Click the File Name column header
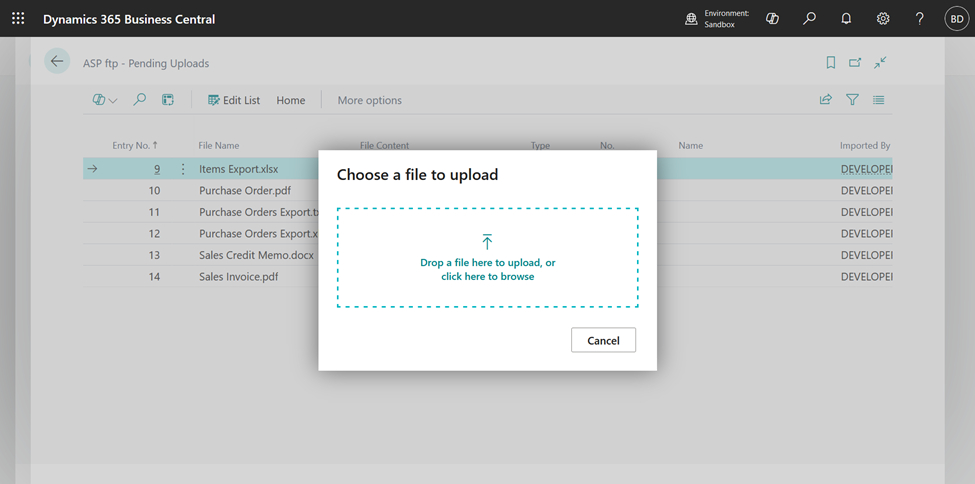The width and height of the screenshot is (975, 484). pyautogui.click(x=219, y=145)
